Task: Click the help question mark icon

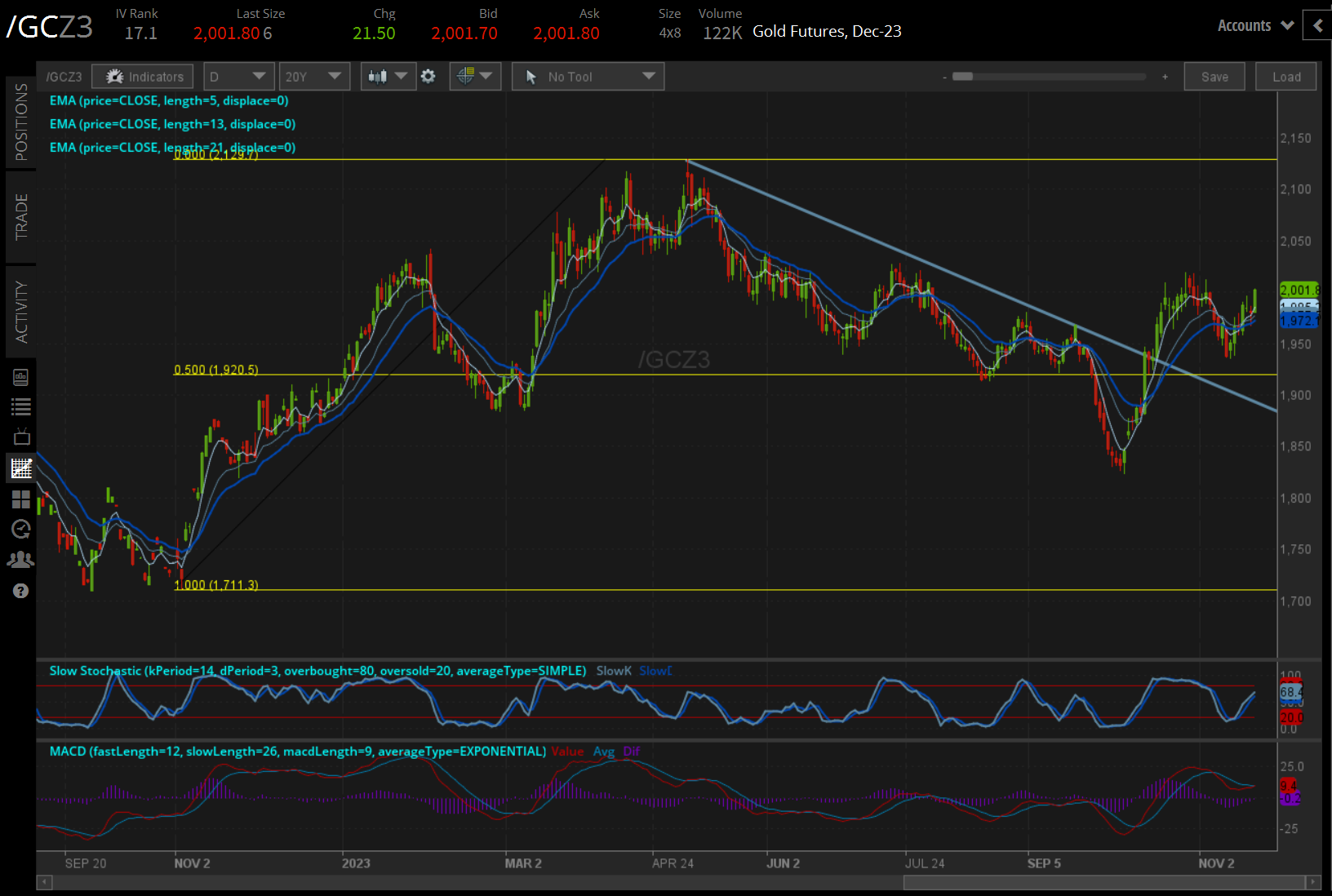Action: tap(21, 591)
